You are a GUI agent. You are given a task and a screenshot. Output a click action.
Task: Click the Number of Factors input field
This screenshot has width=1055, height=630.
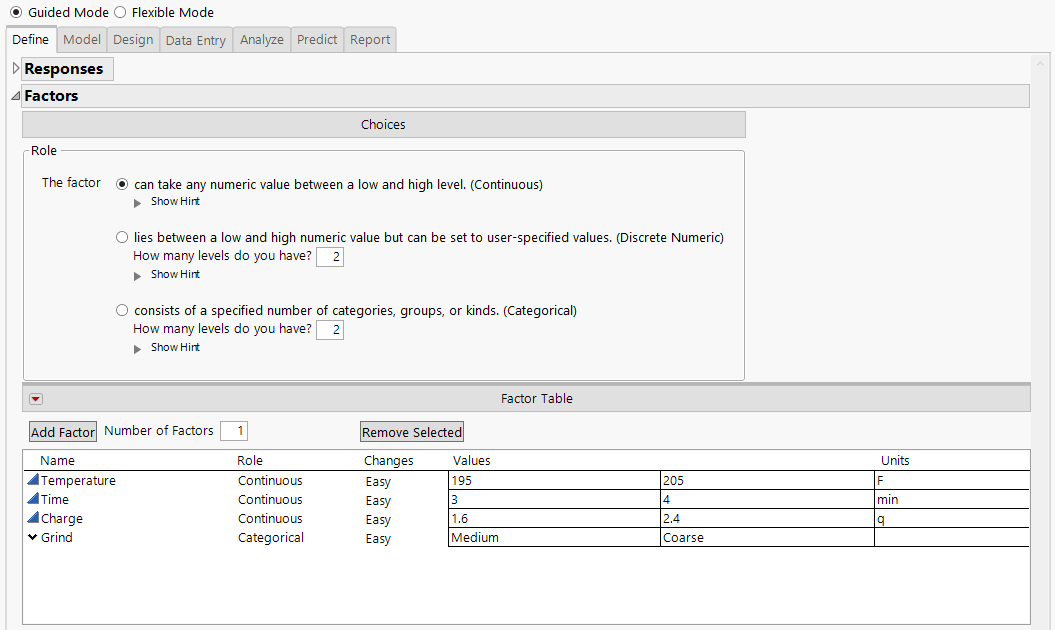pyautogui.click(x=233, y=430)
